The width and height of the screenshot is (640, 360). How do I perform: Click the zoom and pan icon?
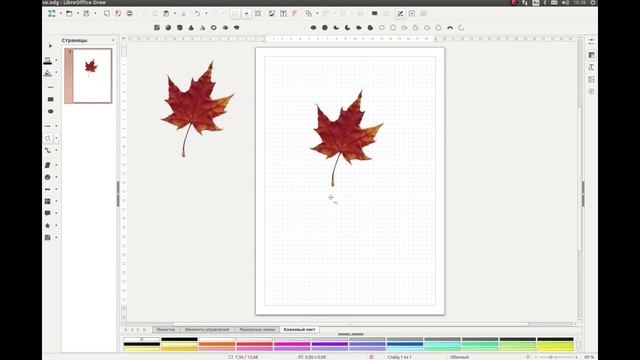pos(258,13)
